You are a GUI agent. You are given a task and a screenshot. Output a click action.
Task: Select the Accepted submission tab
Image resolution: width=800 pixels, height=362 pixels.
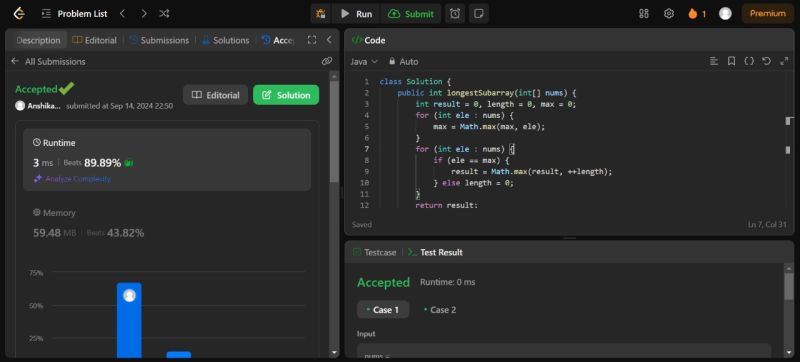click(x=278, y=40)
